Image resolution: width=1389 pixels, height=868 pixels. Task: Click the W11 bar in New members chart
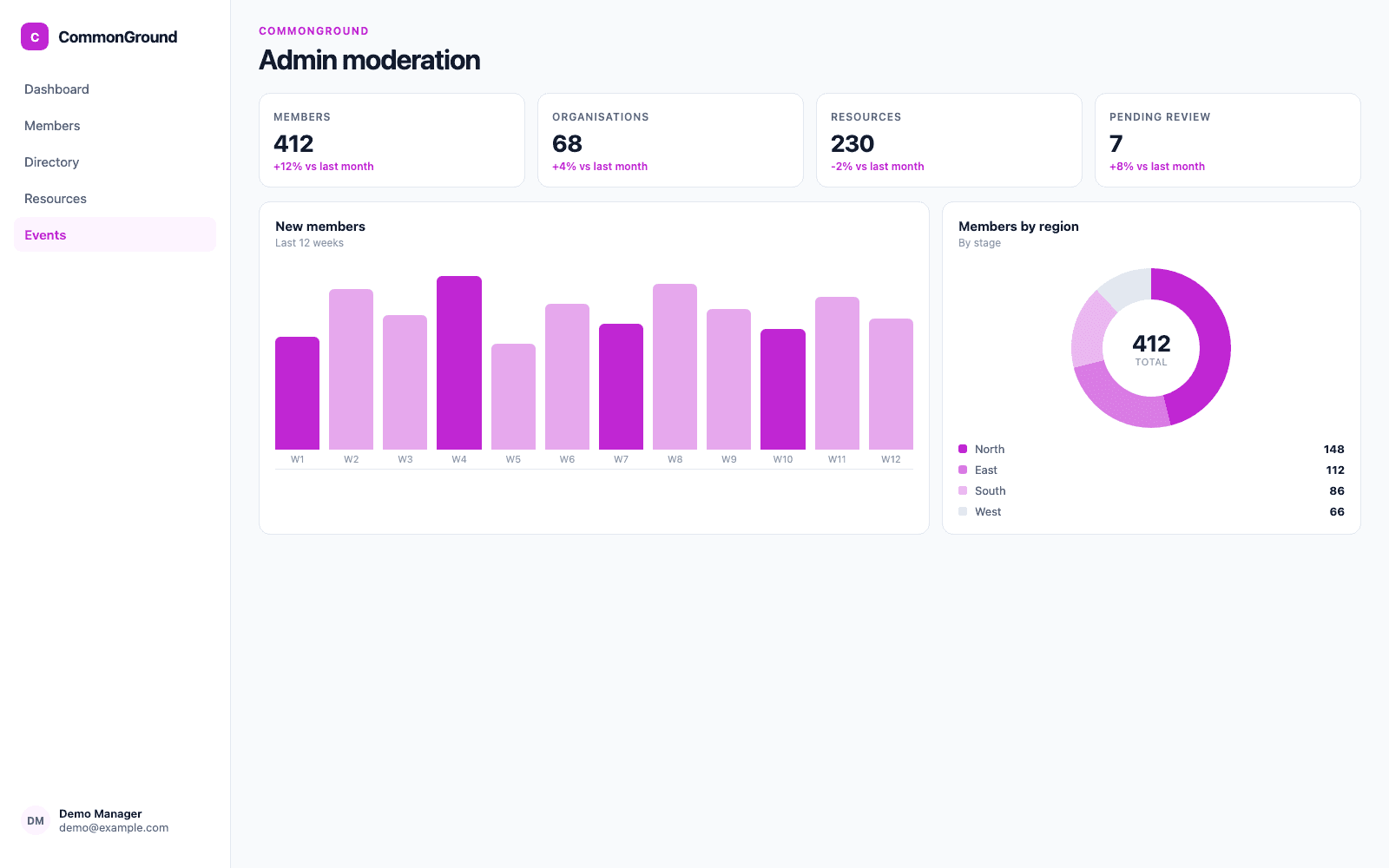point(837,373)
